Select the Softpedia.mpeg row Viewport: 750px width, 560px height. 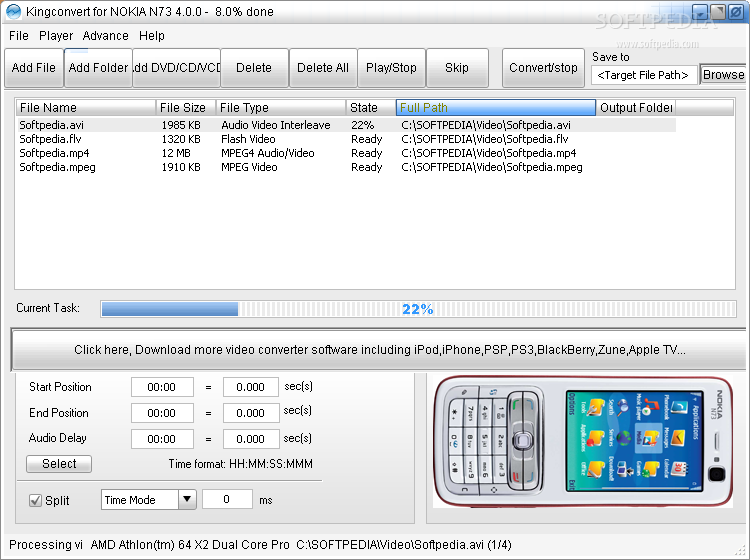(x=346, y=167)
